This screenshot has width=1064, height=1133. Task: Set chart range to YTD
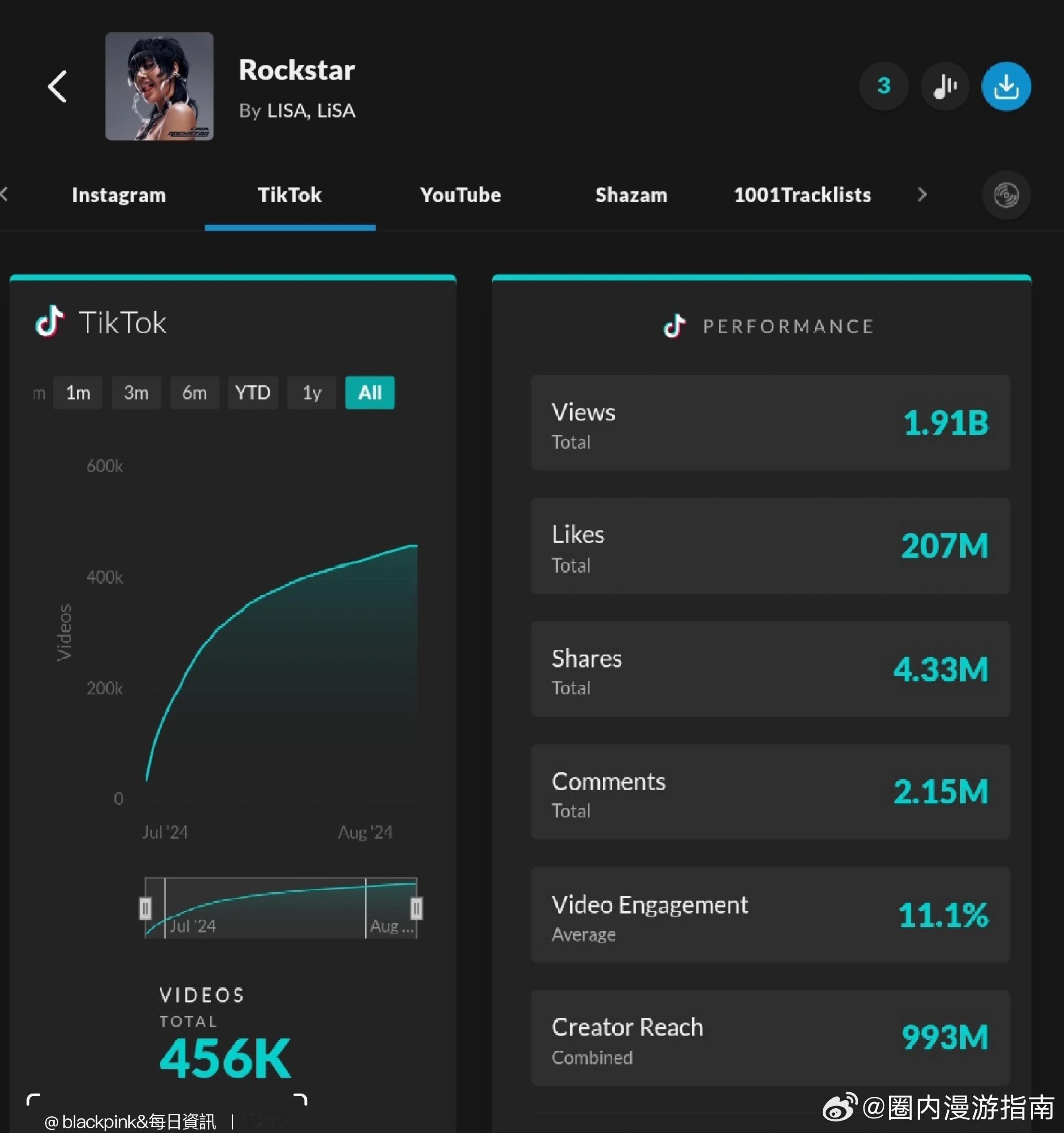pos(253,393)
